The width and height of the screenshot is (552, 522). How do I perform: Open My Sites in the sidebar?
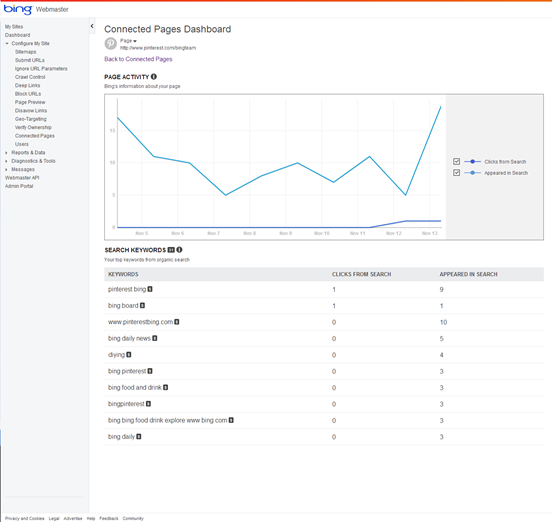[14, 26]
